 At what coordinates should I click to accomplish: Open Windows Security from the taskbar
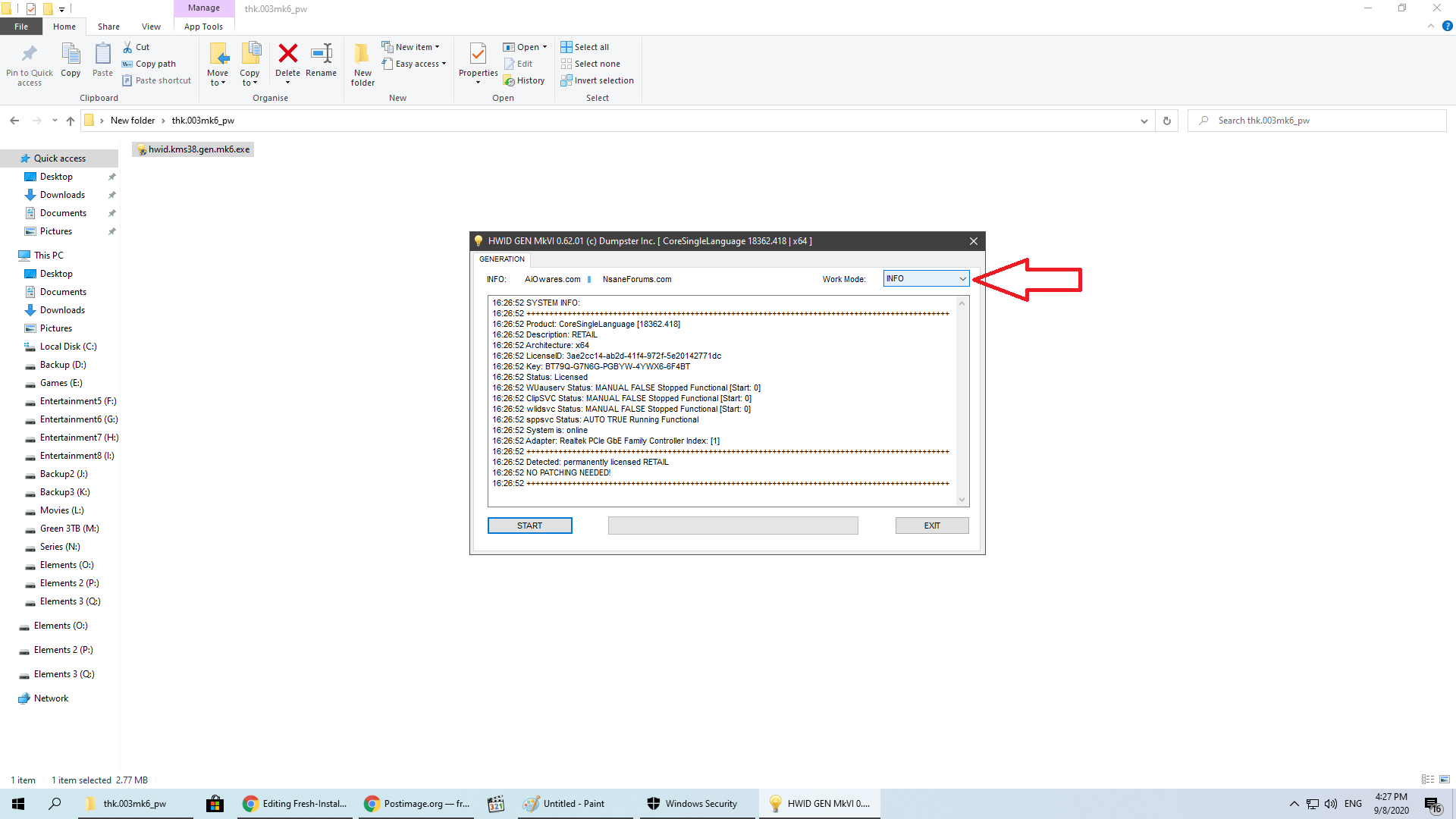pyautogui.click(x=693, y=804)
